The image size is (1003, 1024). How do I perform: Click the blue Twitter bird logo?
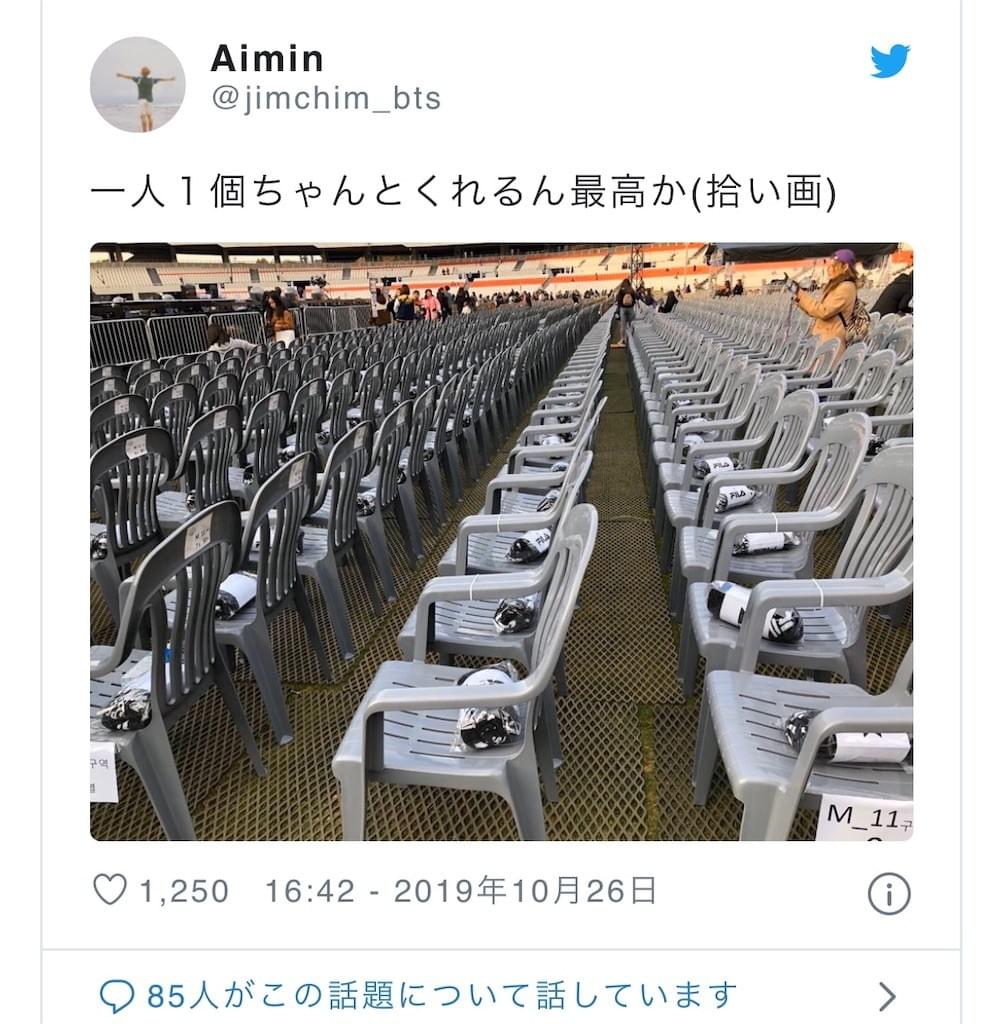coord(889,61)
